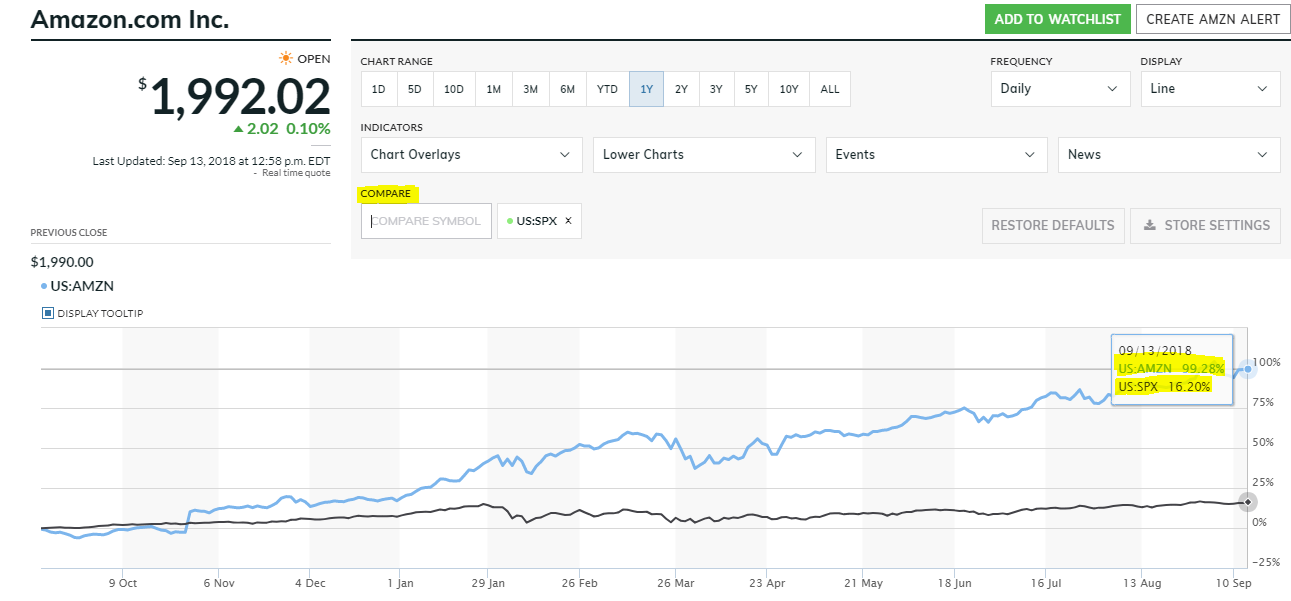
Task: Click the 1 Jan axis label
Action: click(400, 582)
